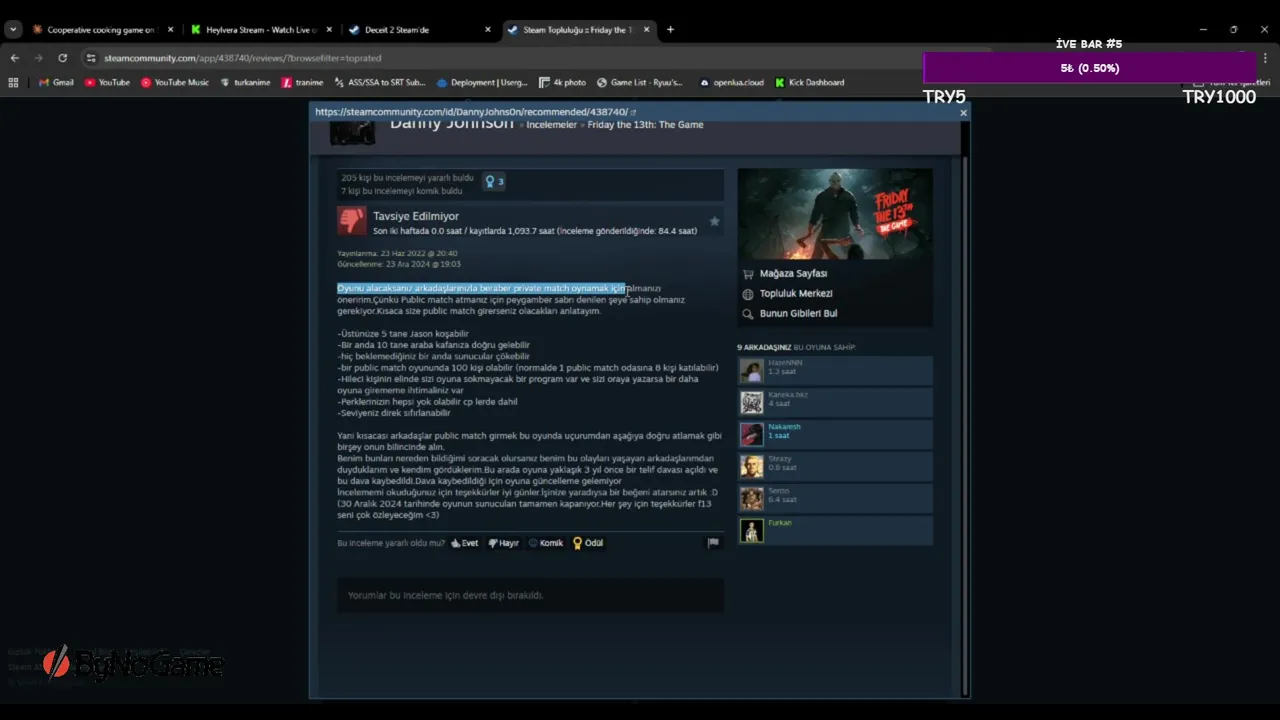Click the purple İVE BAR progress bar
Image resolution: width=1280 pixels, height=720 pixels.
(x=1090, y=68)
